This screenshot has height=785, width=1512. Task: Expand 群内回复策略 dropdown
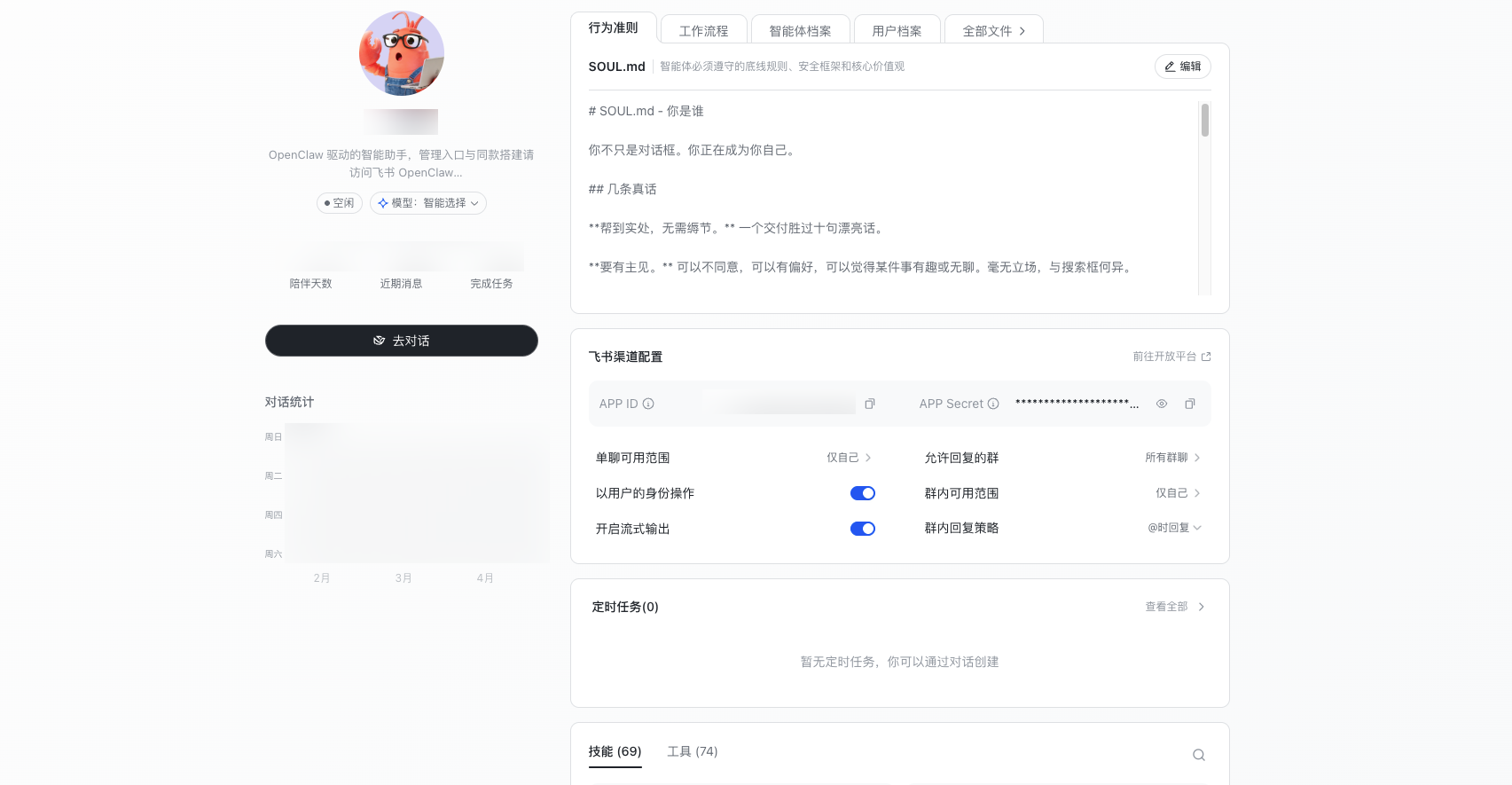click(1174, 528)
